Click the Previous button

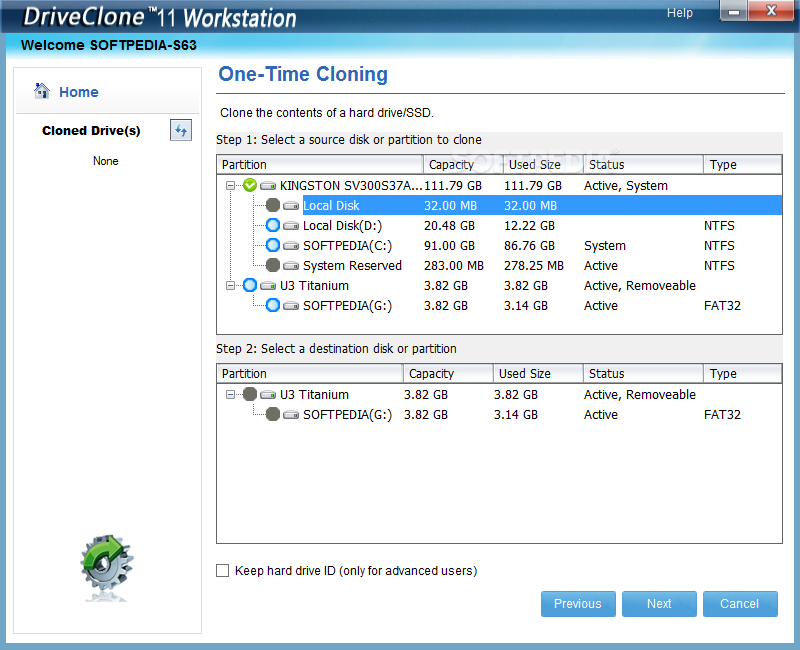(x=578, y=604)
